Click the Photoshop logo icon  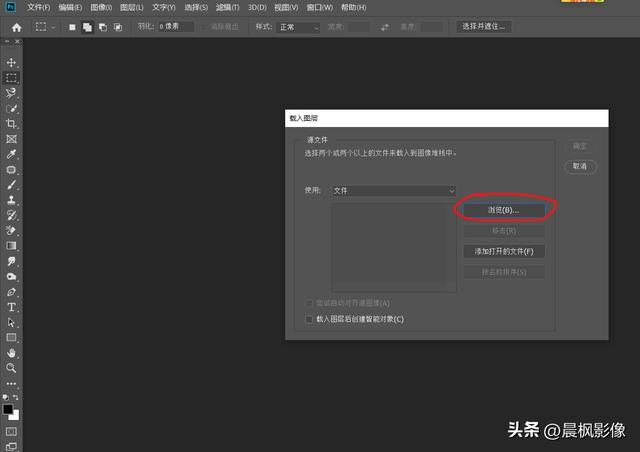(x=10, y=7)
